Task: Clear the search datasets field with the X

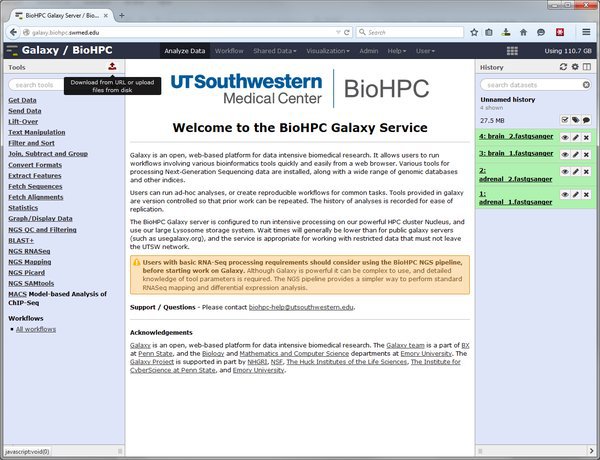Action: pyautogui.click(x=586, y=85)
